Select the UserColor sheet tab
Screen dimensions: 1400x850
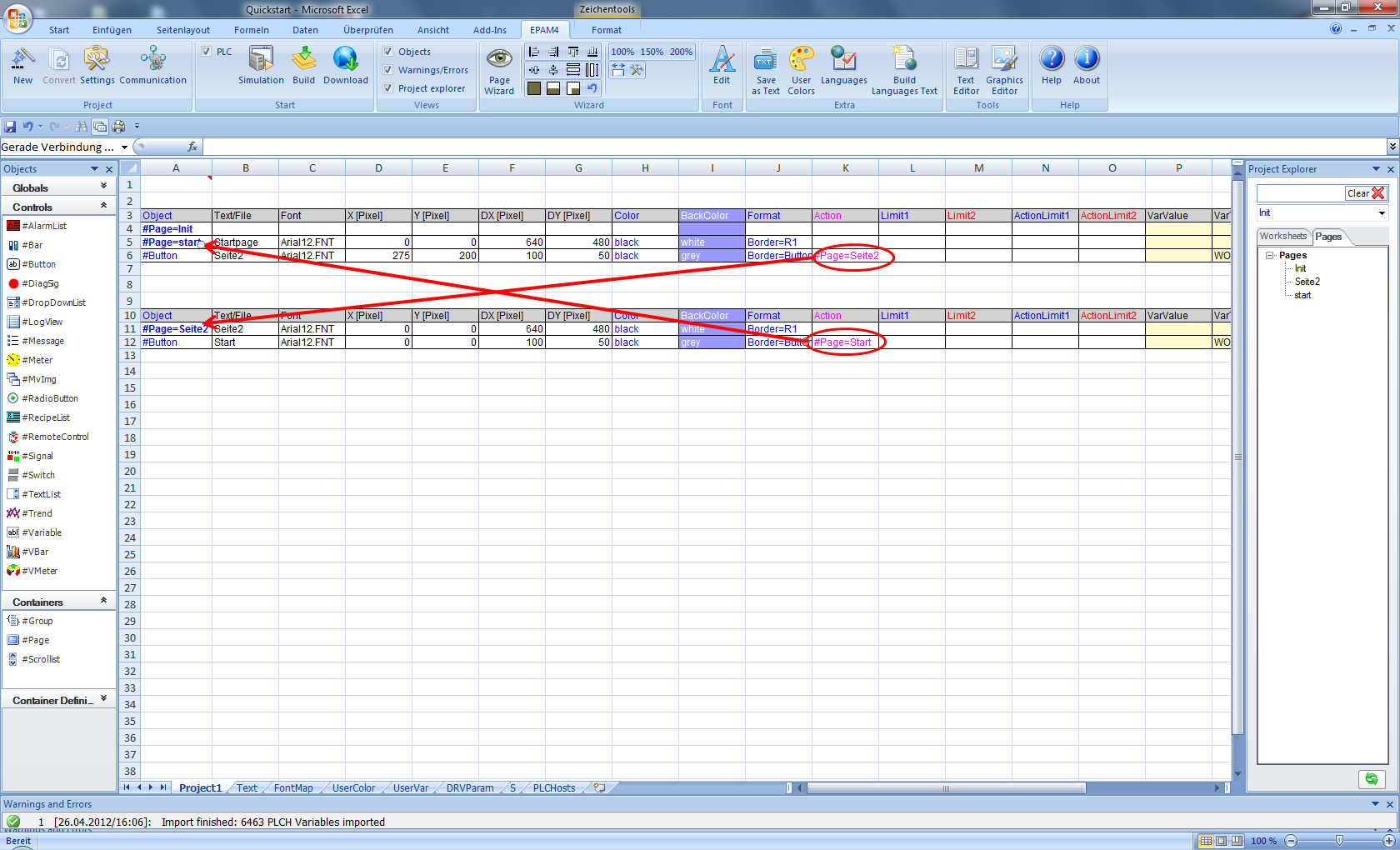(353, 787)
